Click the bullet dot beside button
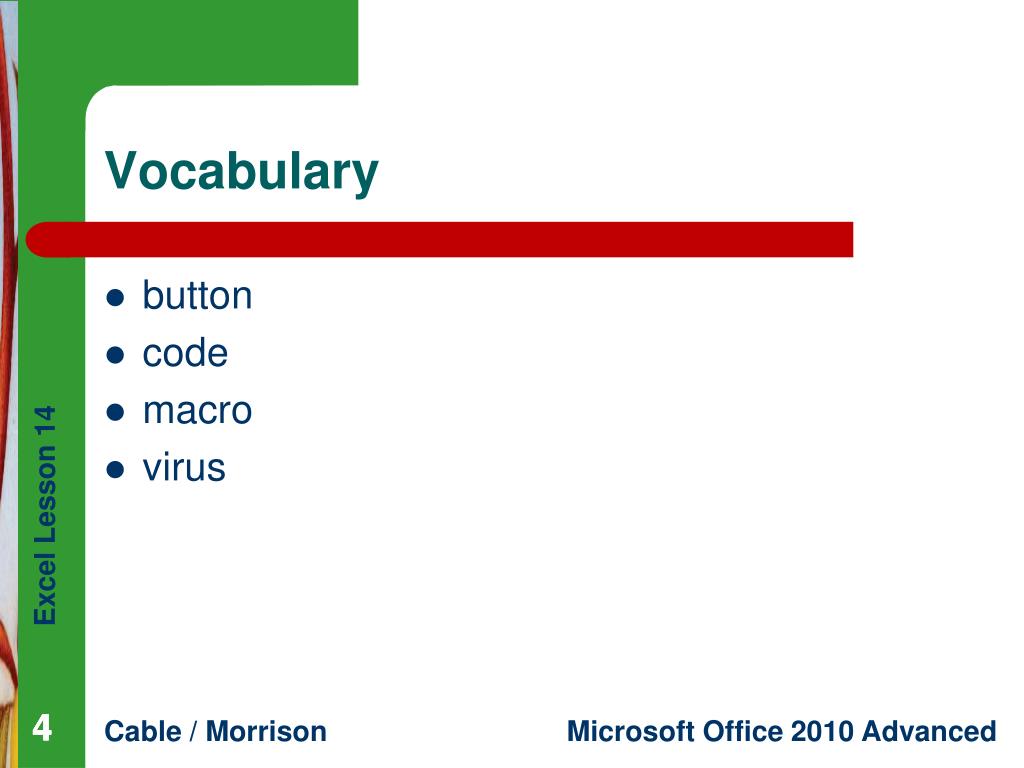The width and height of the screenshot is (1024, 768). tap(115, 298)
